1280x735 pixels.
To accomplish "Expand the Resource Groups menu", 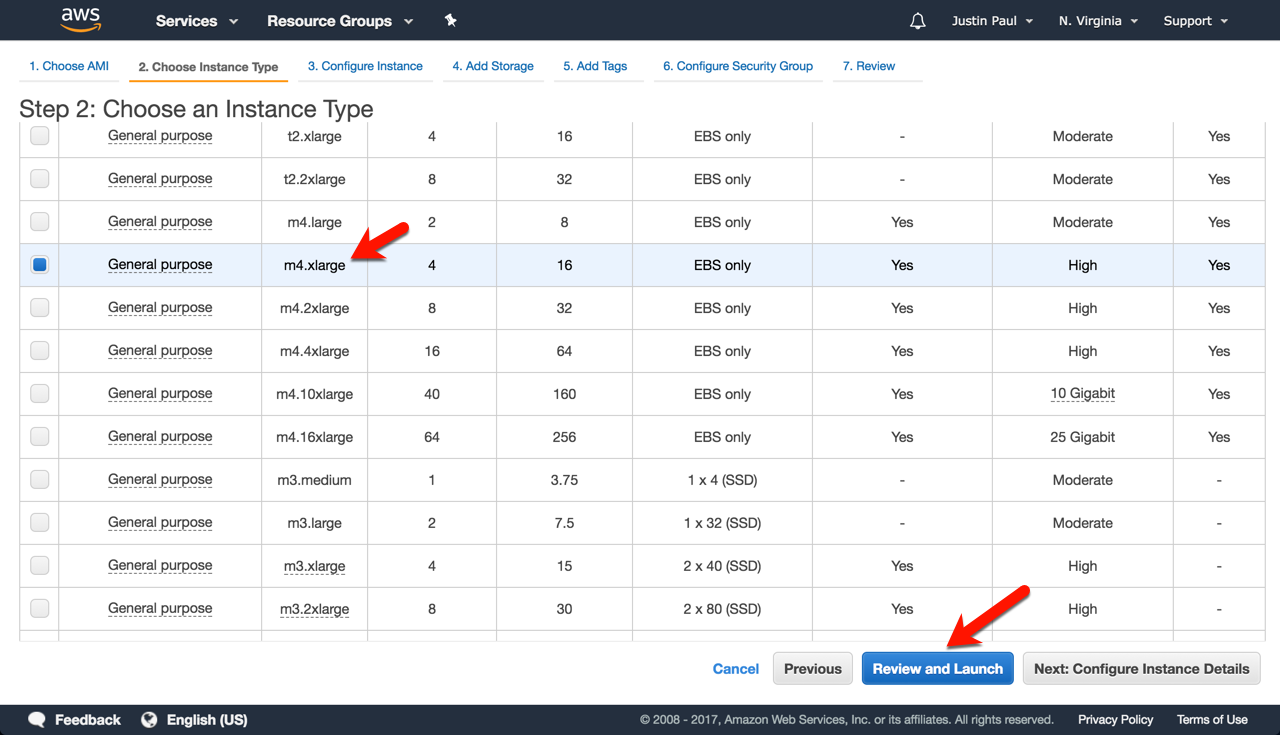I will coord(340,21).
